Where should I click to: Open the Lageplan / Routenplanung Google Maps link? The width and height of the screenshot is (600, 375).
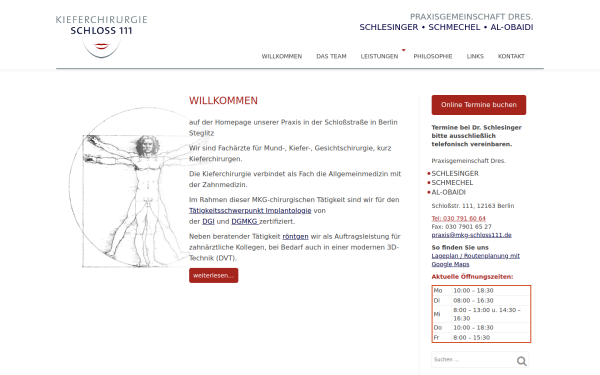(x=476, y=260)
